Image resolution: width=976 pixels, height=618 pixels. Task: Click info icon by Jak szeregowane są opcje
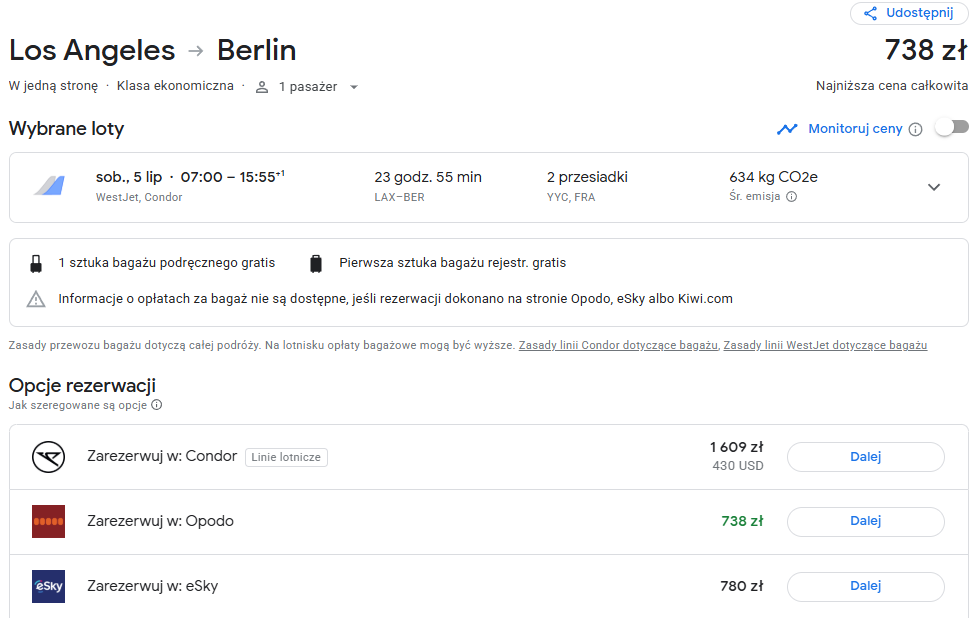(x=157, y=405)
